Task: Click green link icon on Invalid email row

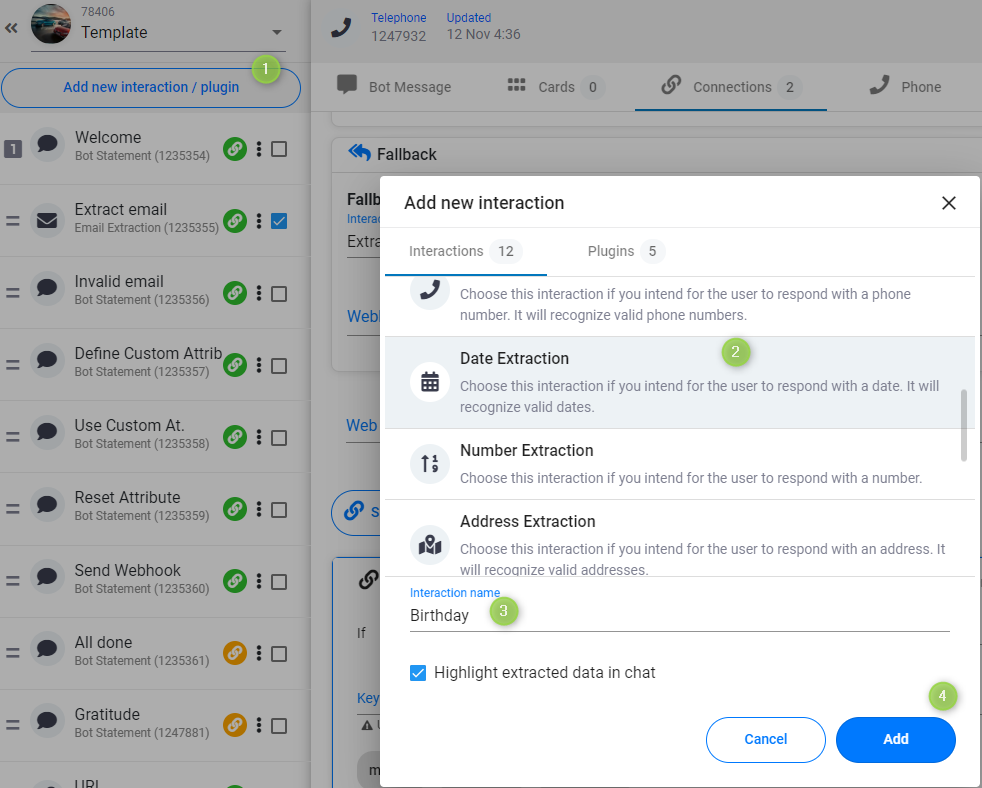Action: tap(235, 293)
